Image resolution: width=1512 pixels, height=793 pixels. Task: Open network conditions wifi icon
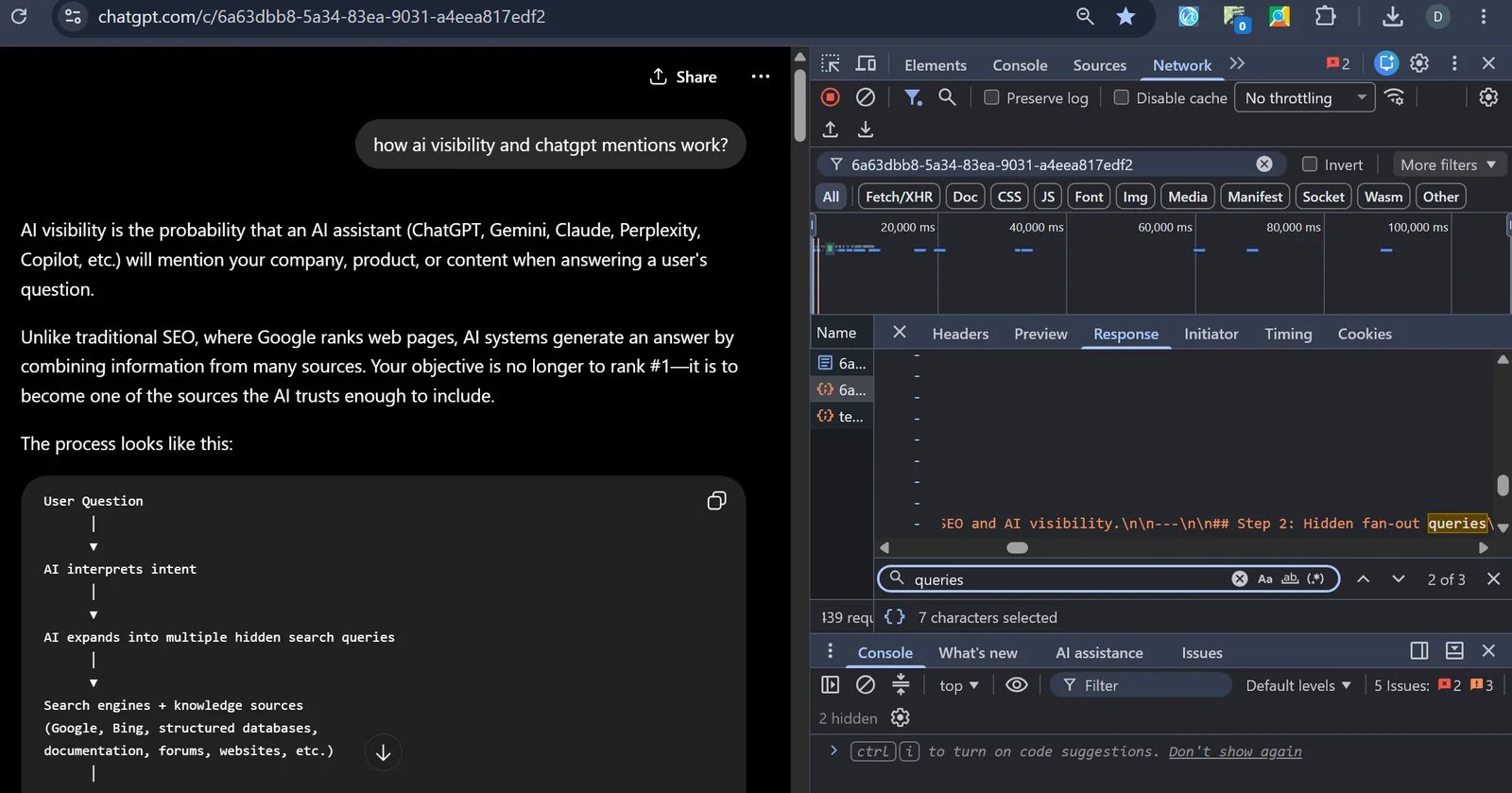coord(1394,97)
